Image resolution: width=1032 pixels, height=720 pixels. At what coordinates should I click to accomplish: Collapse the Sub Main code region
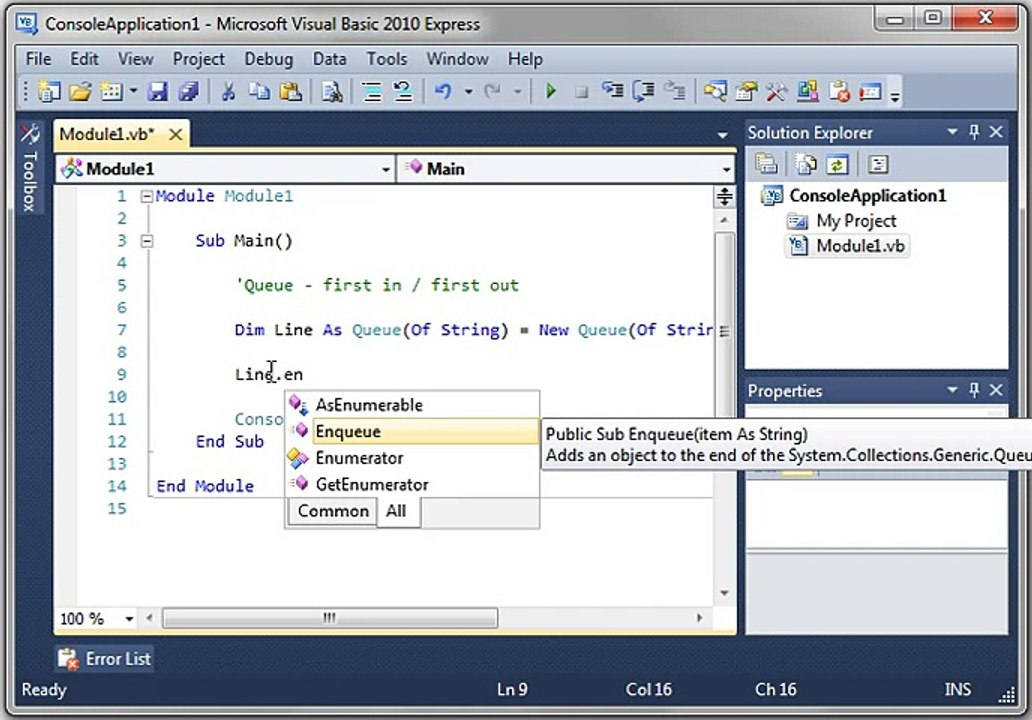point(147,241)
